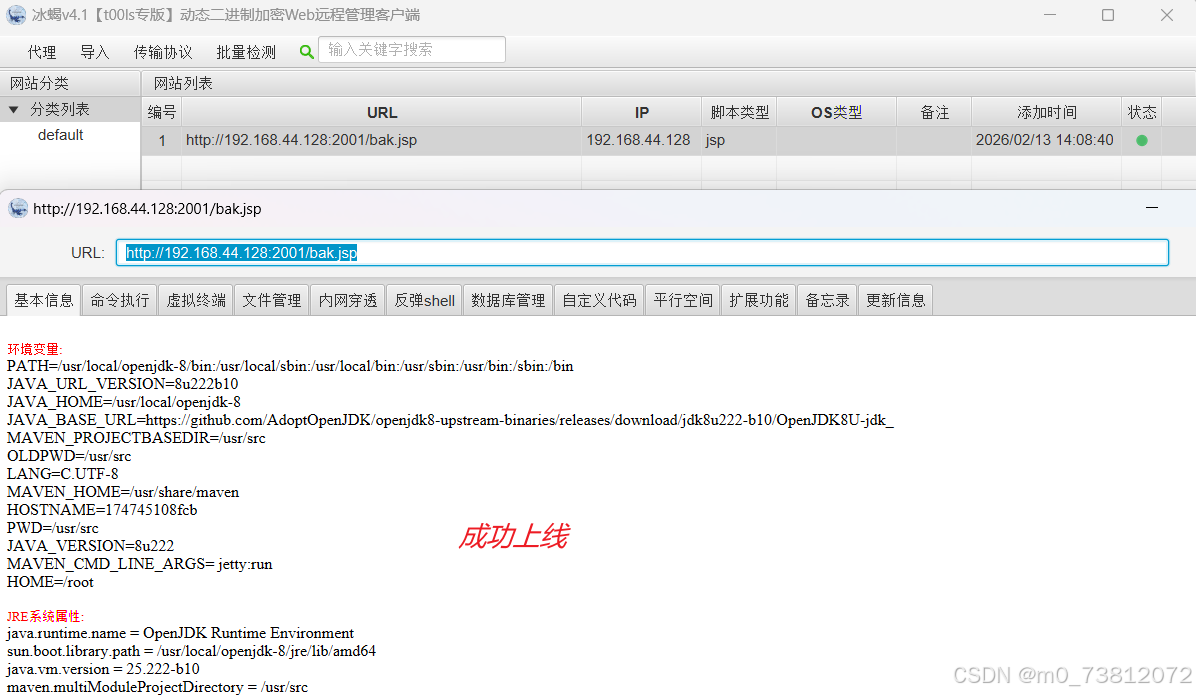Click the JAVA_HOME=/usr/local/openjdk-8 line
This screenshot has width=1196, height=695.
point(124,402)
